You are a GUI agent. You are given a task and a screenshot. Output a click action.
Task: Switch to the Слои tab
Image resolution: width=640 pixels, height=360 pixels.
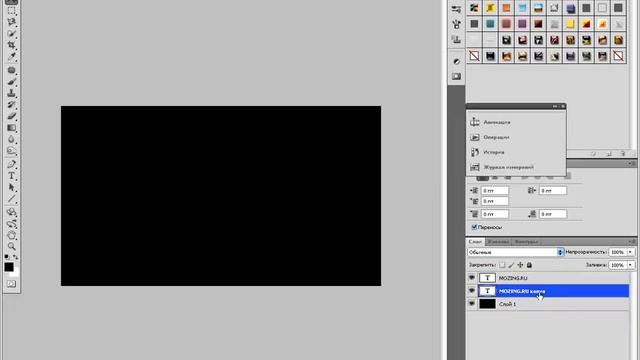[475, 242]
